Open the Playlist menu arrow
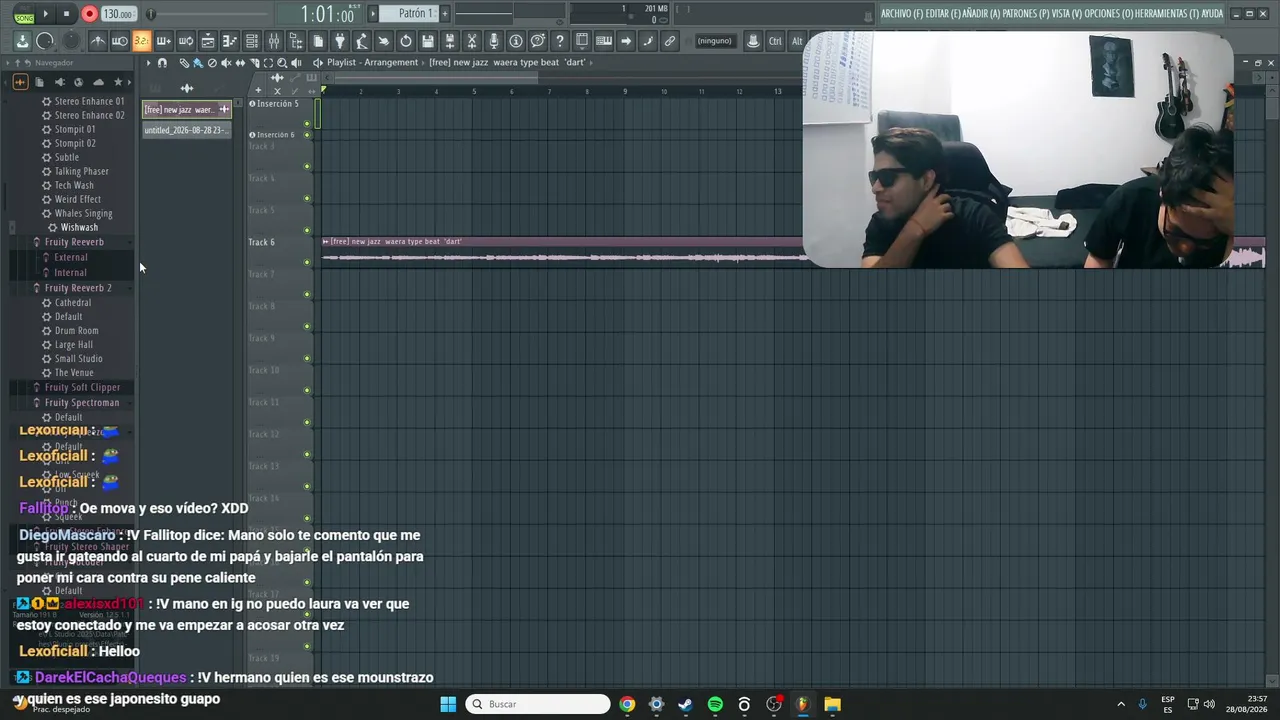 148,63
